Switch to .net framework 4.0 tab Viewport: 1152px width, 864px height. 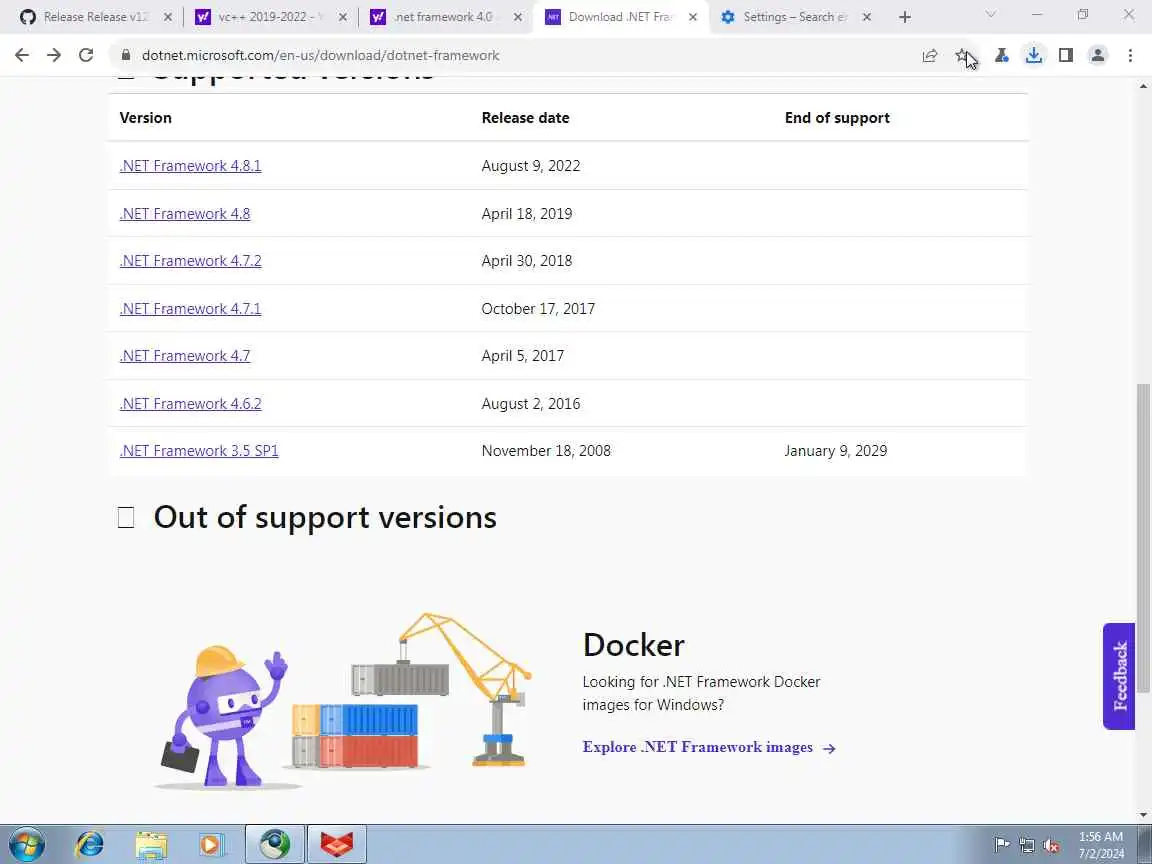click(x=443, y=17)
